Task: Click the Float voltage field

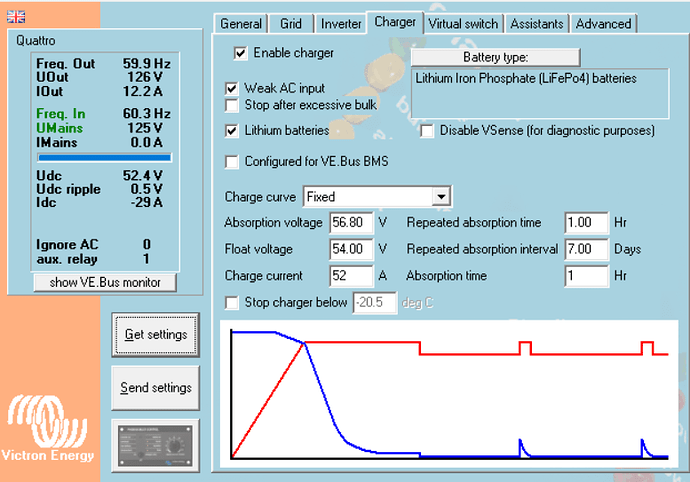Action: 351,249
